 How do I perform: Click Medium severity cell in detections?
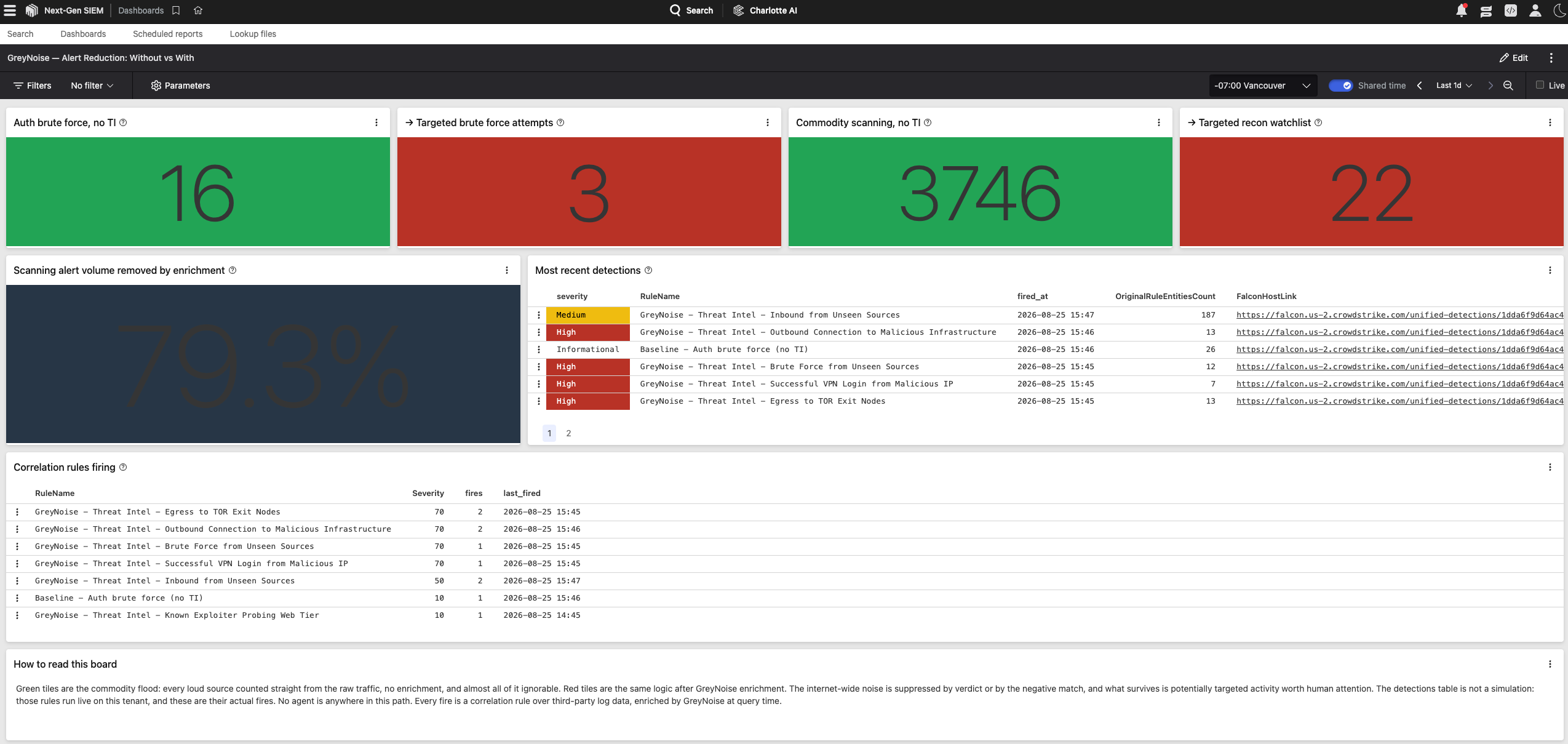(587, 315)
